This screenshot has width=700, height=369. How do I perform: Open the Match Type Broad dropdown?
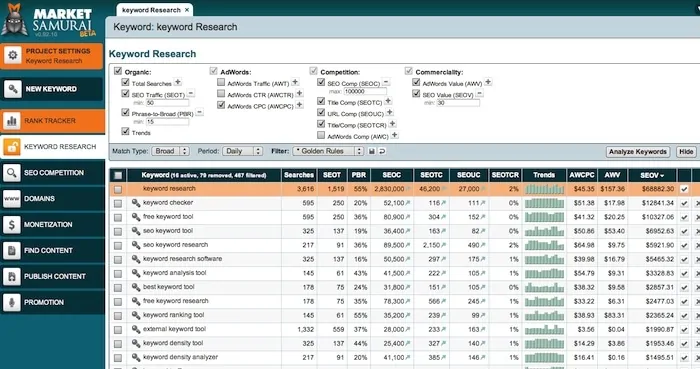pos(170,151)
